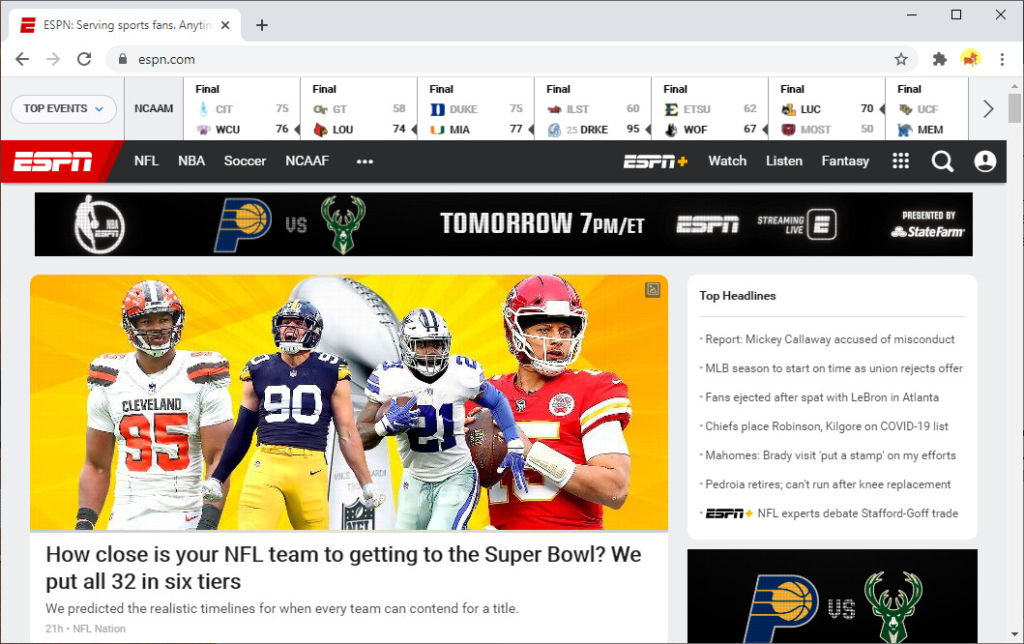Click image expand icon on feature photo
Screen dimensions: 1024x644
pos(652,289)
